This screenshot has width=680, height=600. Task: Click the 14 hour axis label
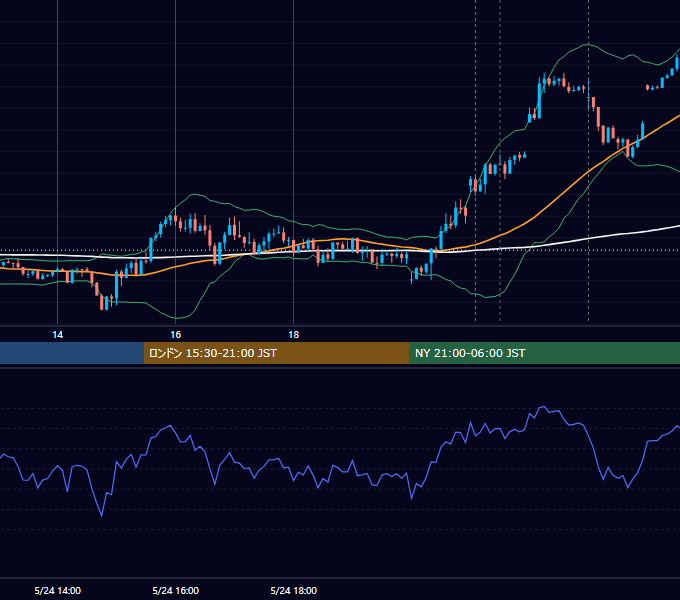[57, 335]
